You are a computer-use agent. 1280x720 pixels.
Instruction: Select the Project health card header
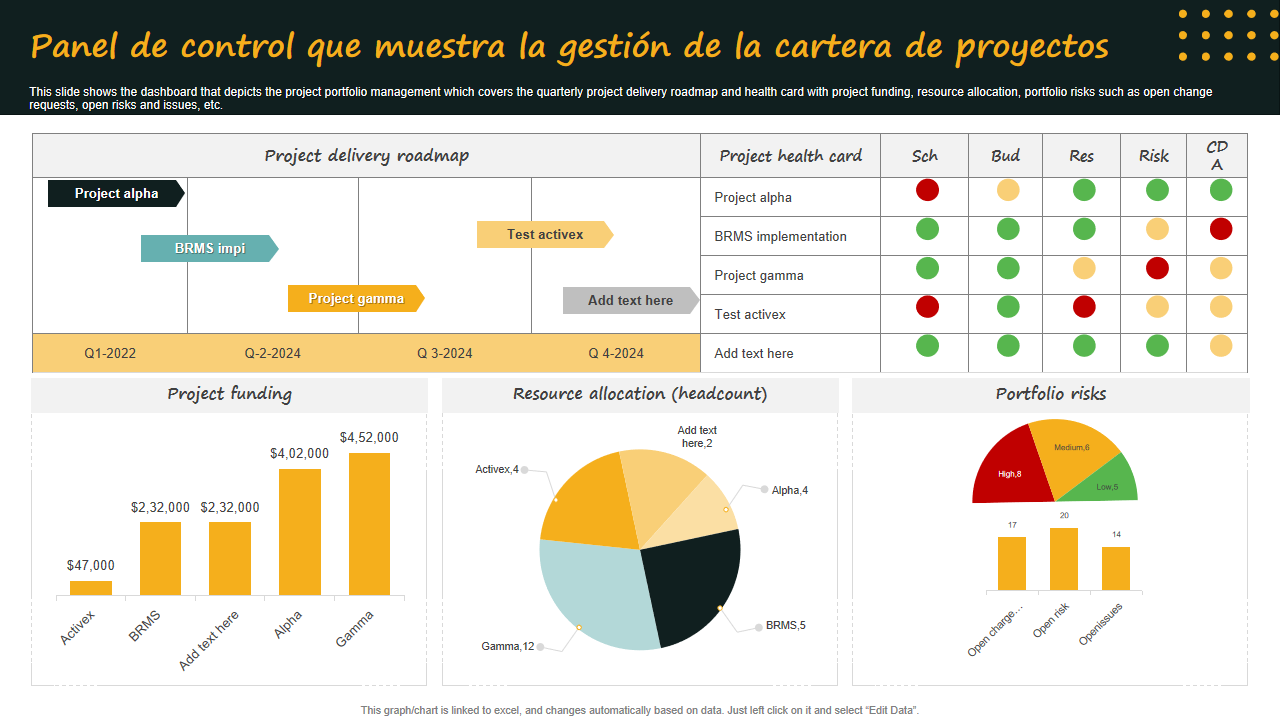(790, 155)
